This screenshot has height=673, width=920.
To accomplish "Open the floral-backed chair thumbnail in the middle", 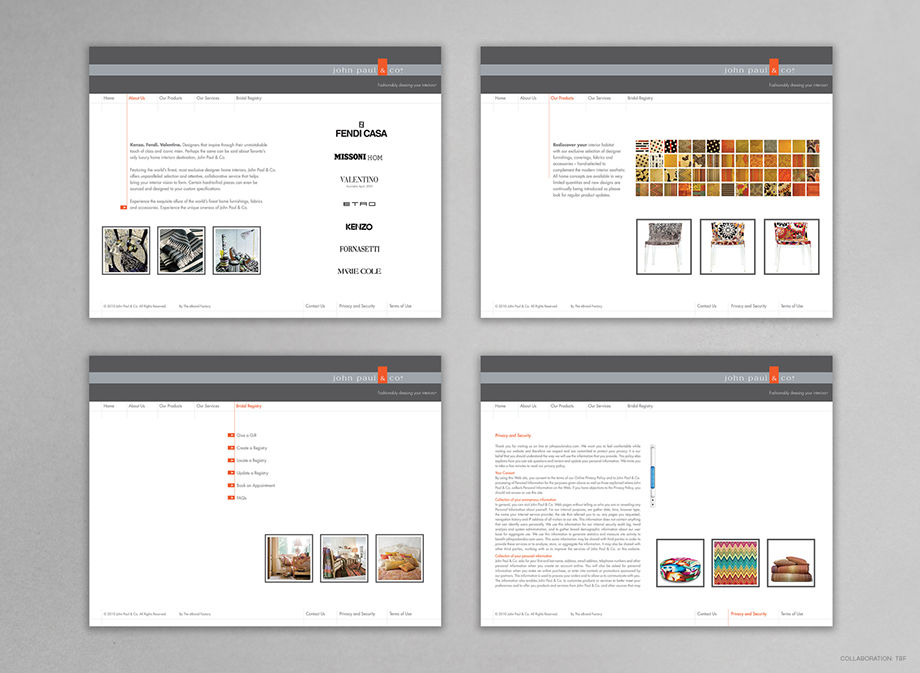I will pyautogui.click(x=728, y=246).
